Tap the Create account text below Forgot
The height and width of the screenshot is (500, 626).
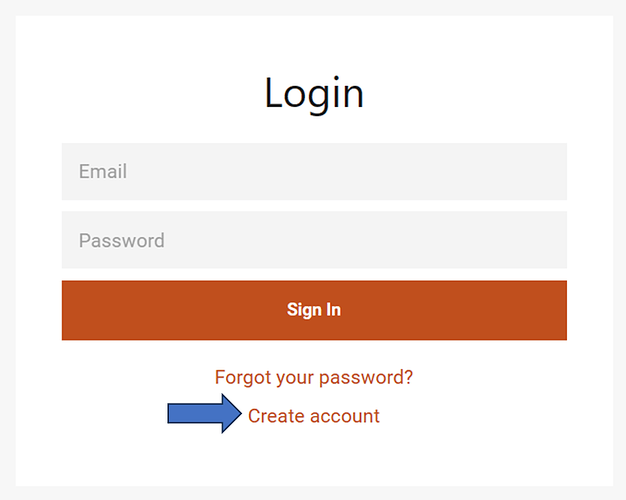(x=314, y=416)
